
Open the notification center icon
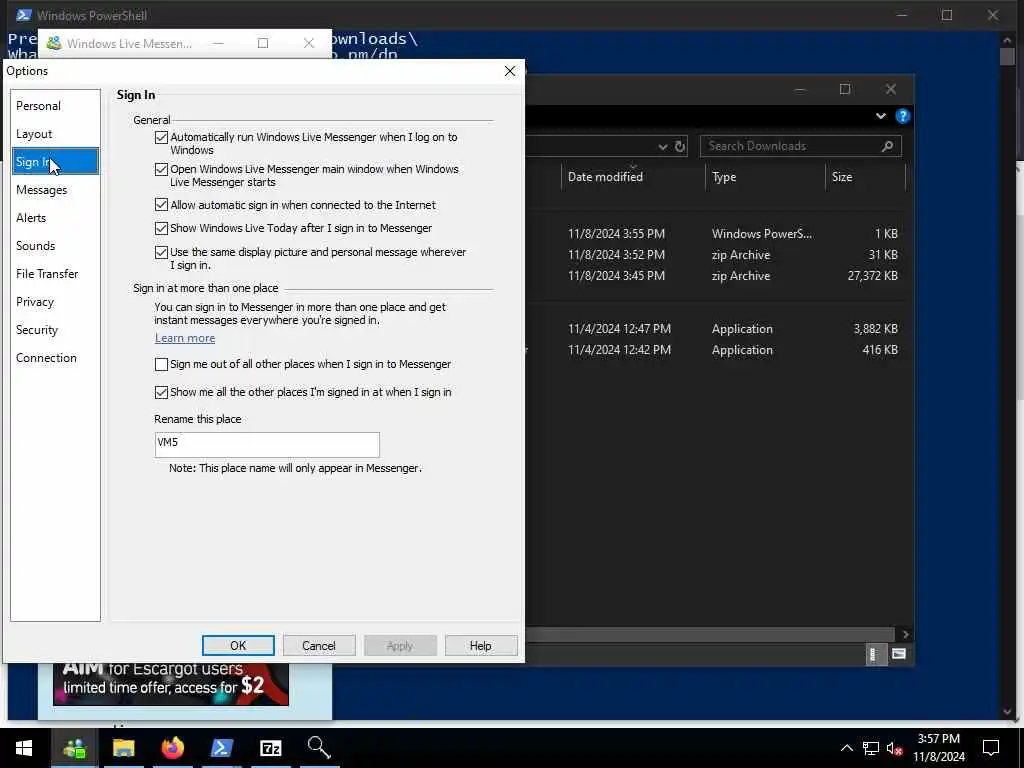[991, 748]
